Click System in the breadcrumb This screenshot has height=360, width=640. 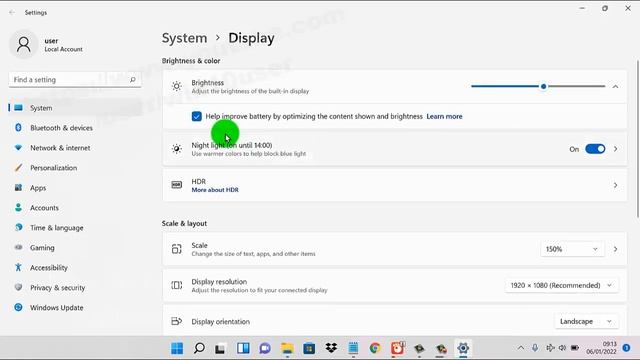184,38
